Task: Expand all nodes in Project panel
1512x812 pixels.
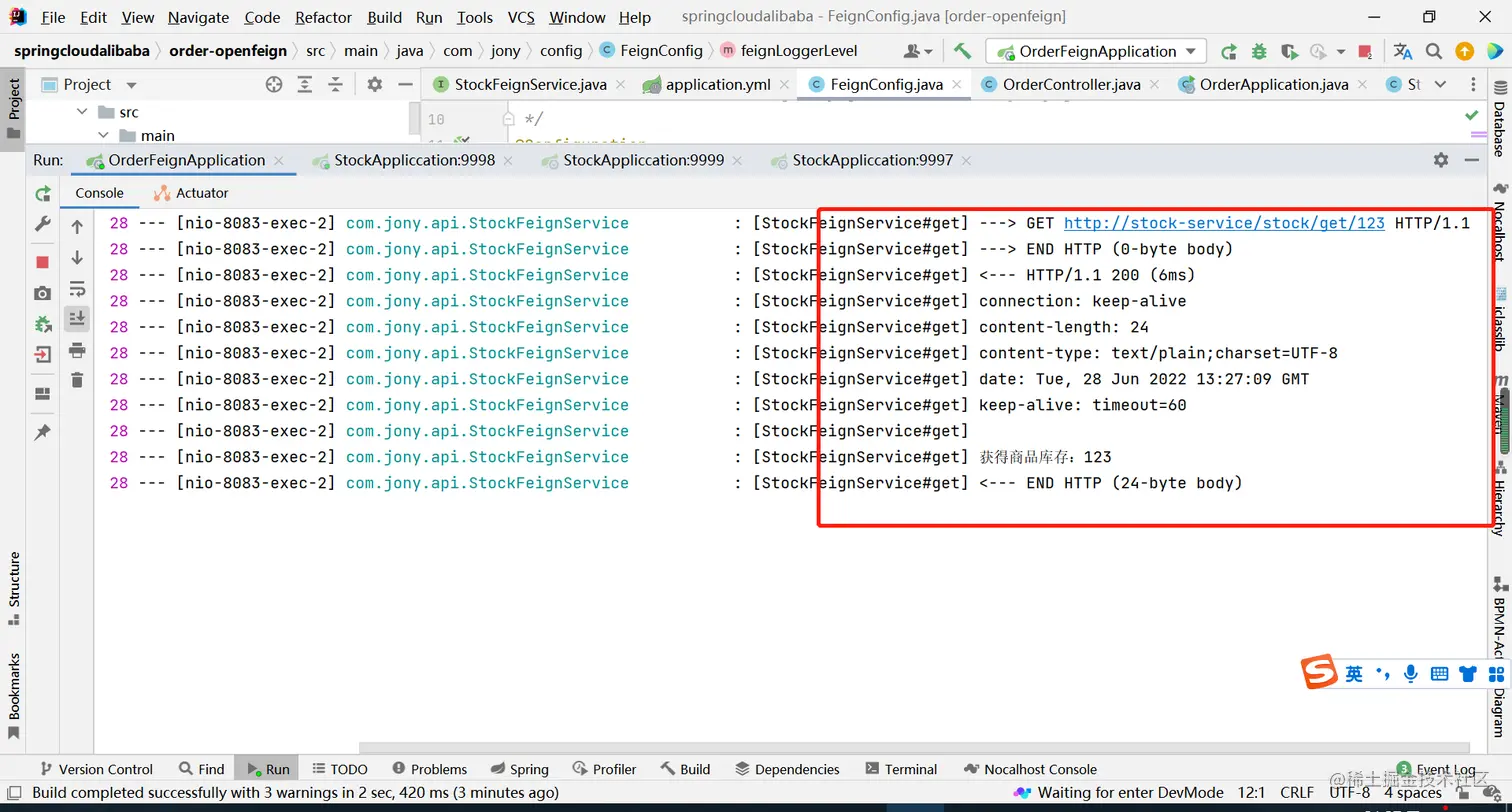Action: (x=305, y=85)
